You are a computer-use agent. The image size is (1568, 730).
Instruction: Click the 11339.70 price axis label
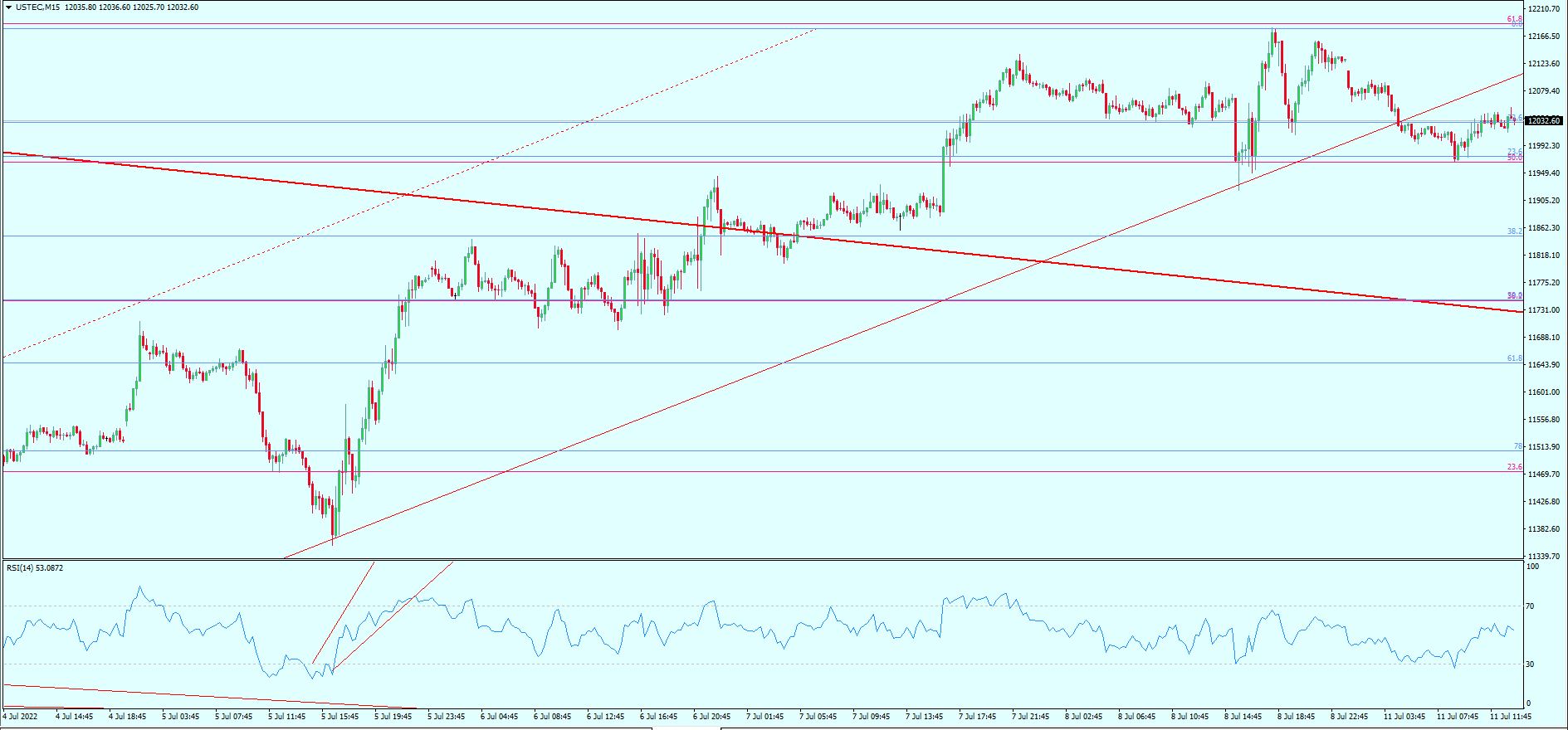(x=1543, y=557)
